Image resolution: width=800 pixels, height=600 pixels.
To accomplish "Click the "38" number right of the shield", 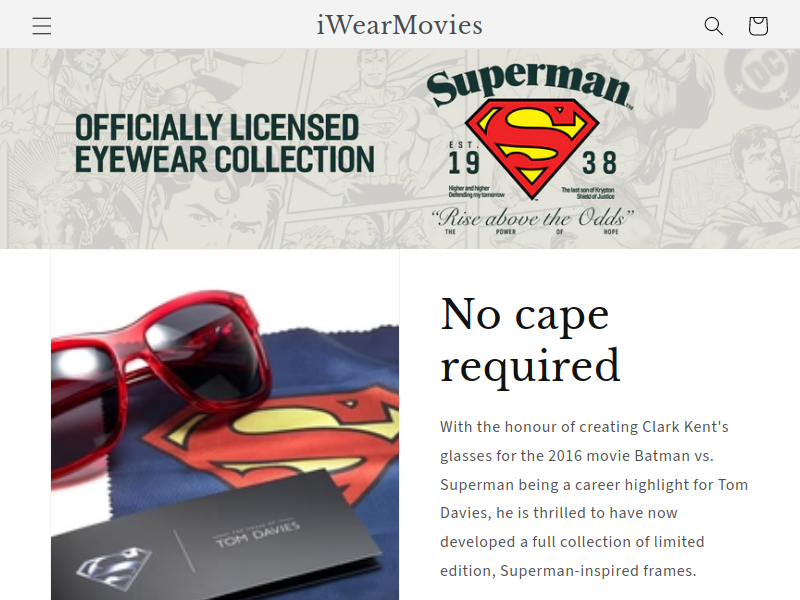I will [x=599, y=163].
